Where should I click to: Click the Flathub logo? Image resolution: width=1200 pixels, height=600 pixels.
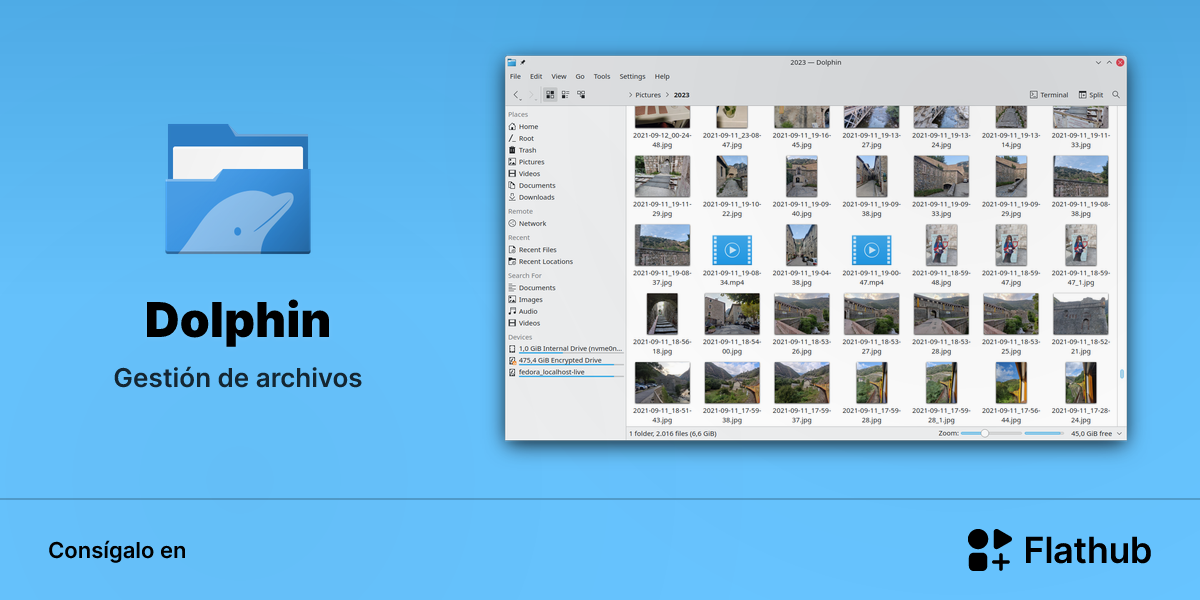click(1059, 550)
